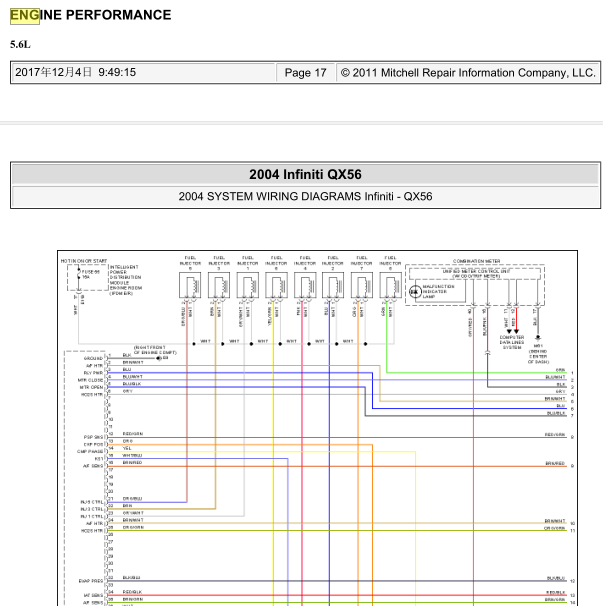This screenshot has height=606, width=603.
Task: Click the RED/BLK wire label at pin 34
Action: coord(132,592)
